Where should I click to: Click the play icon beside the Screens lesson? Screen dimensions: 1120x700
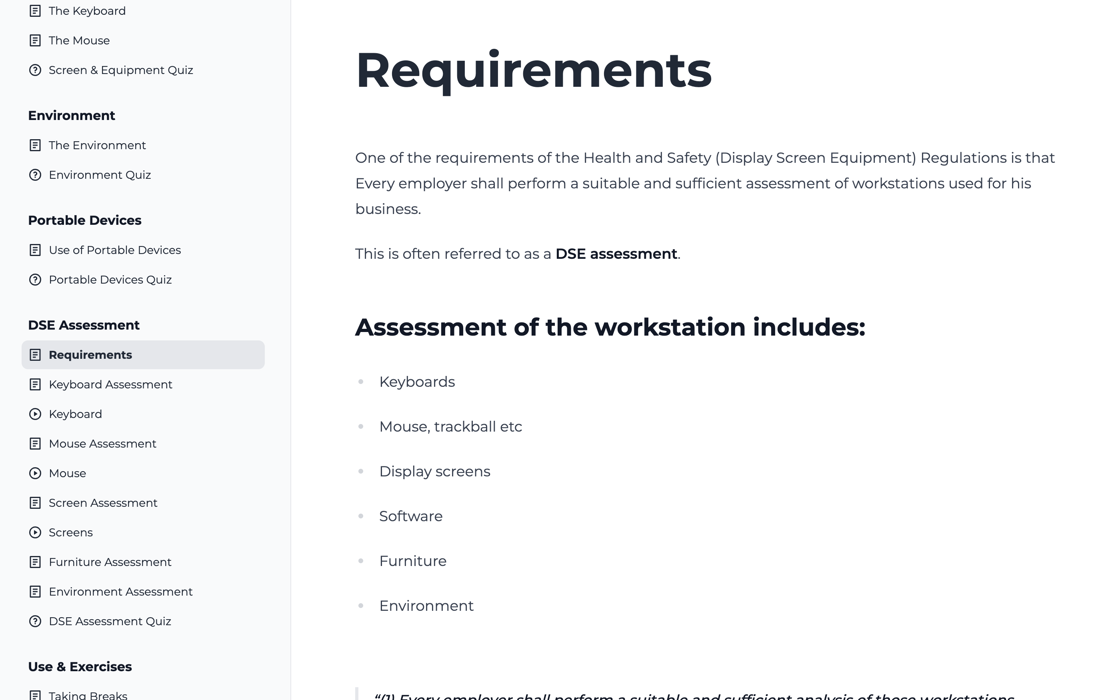34,532
